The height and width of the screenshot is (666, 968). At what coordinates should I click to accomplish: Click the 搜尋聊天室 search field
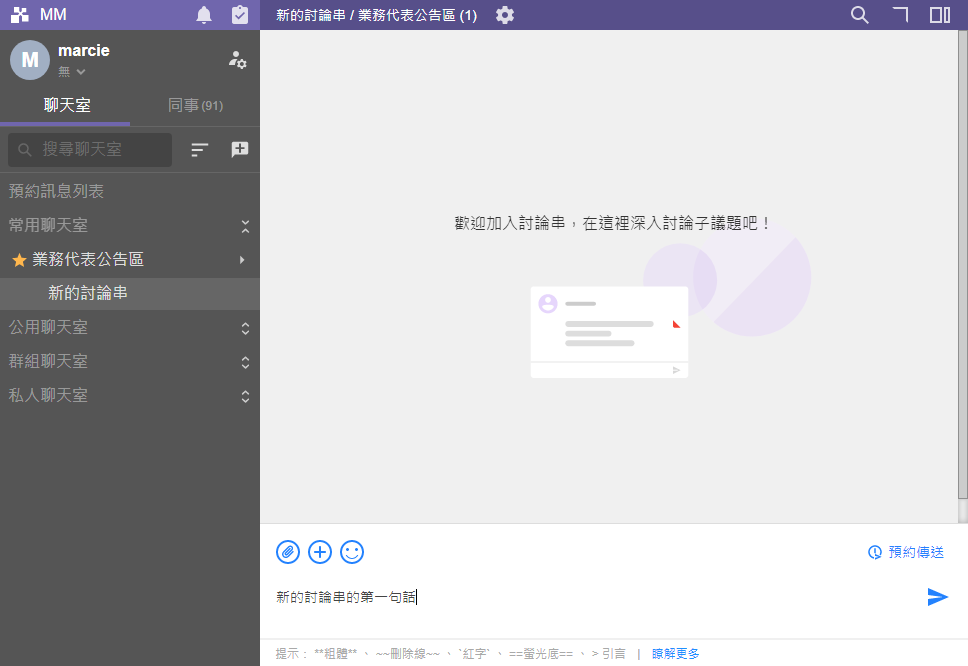point(90,149)
